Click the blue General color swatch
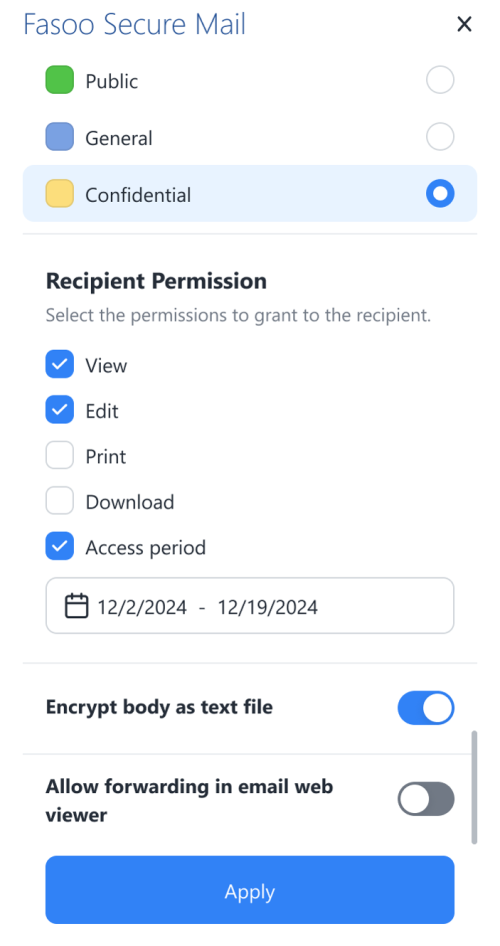 (x=60, y=137)
